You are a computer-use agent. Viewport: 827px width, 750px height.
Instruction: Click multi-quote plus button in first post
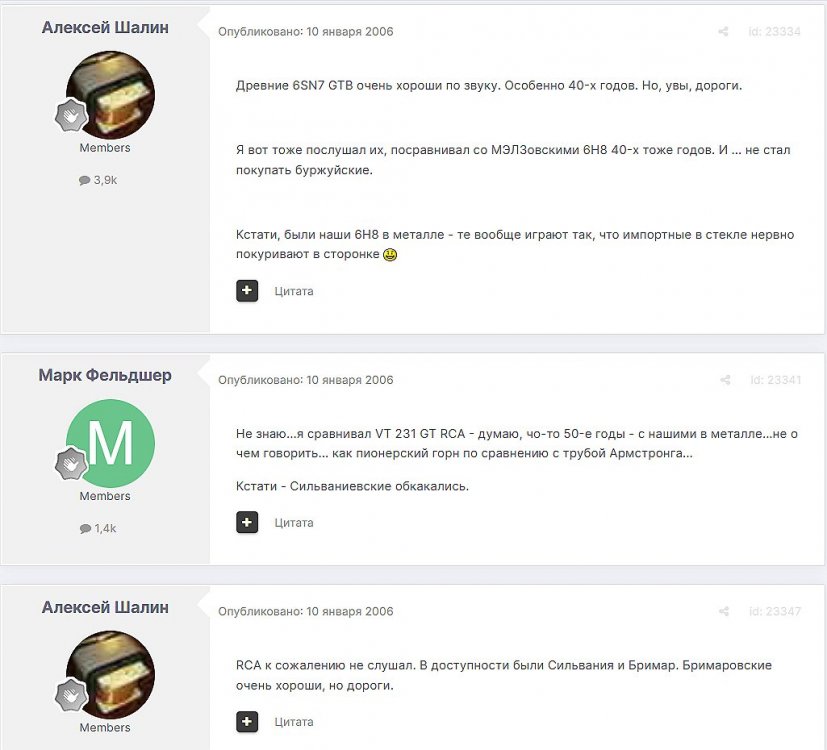point(247,291)
